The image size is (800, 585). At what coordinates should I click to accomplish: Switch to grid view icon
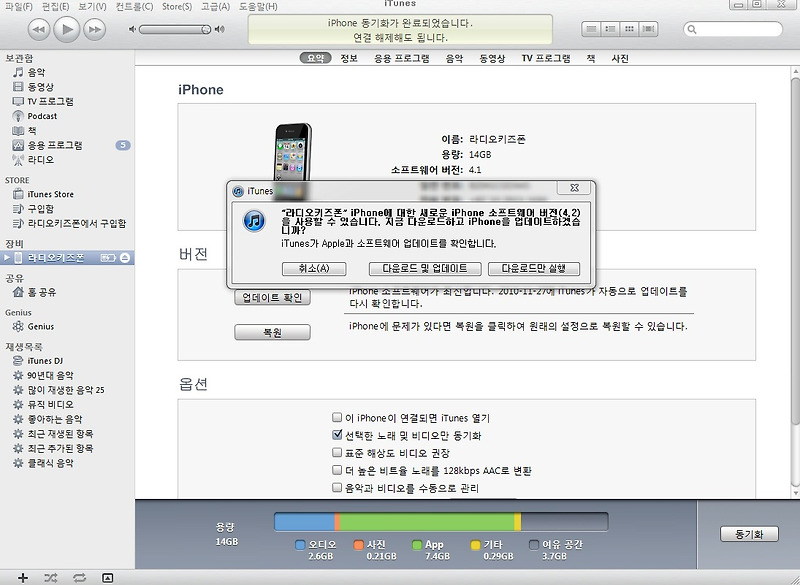(630, 29)
